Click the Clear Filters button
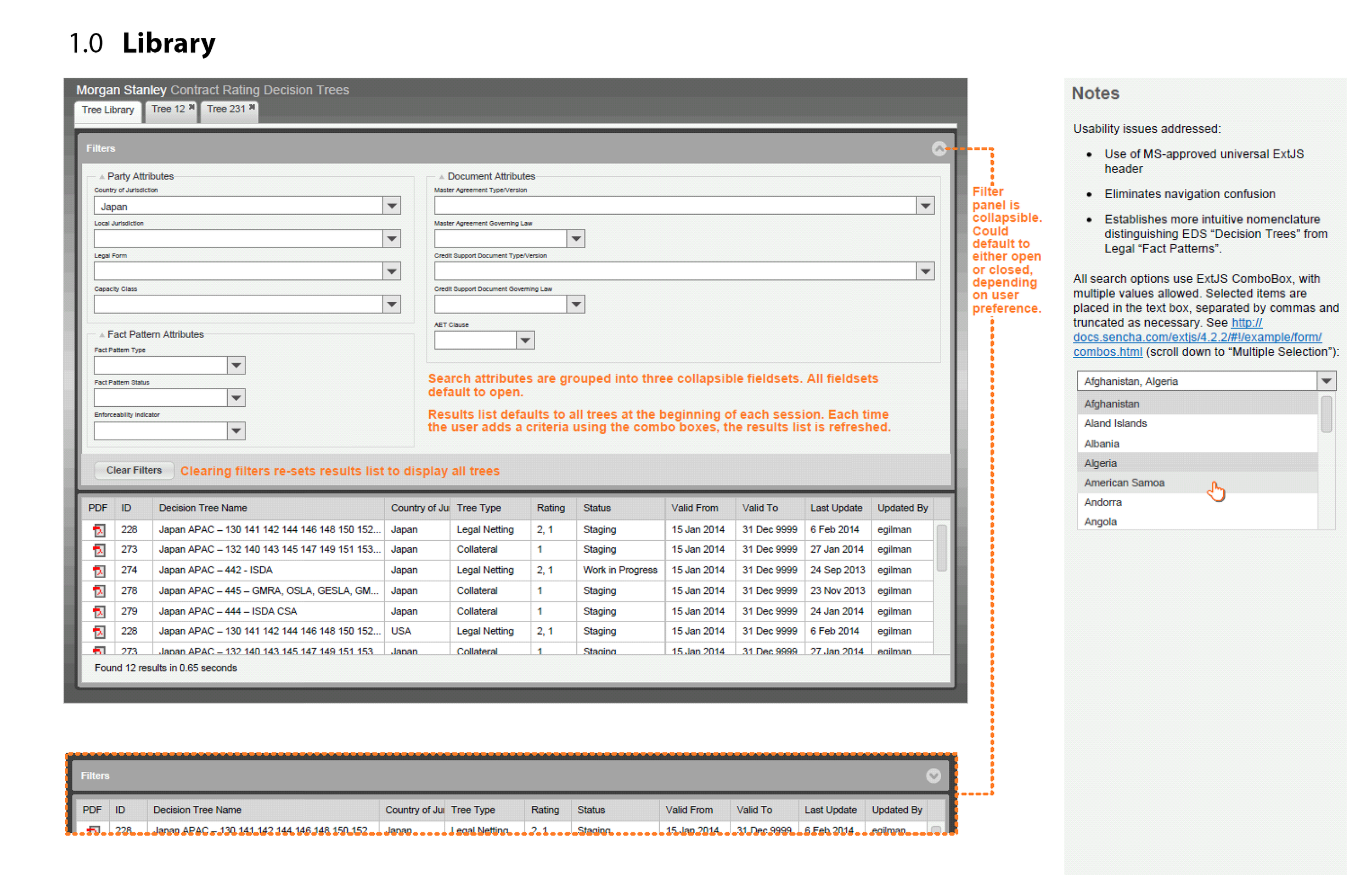Viewport: 1372px width, 875px height. pos(134,470)
